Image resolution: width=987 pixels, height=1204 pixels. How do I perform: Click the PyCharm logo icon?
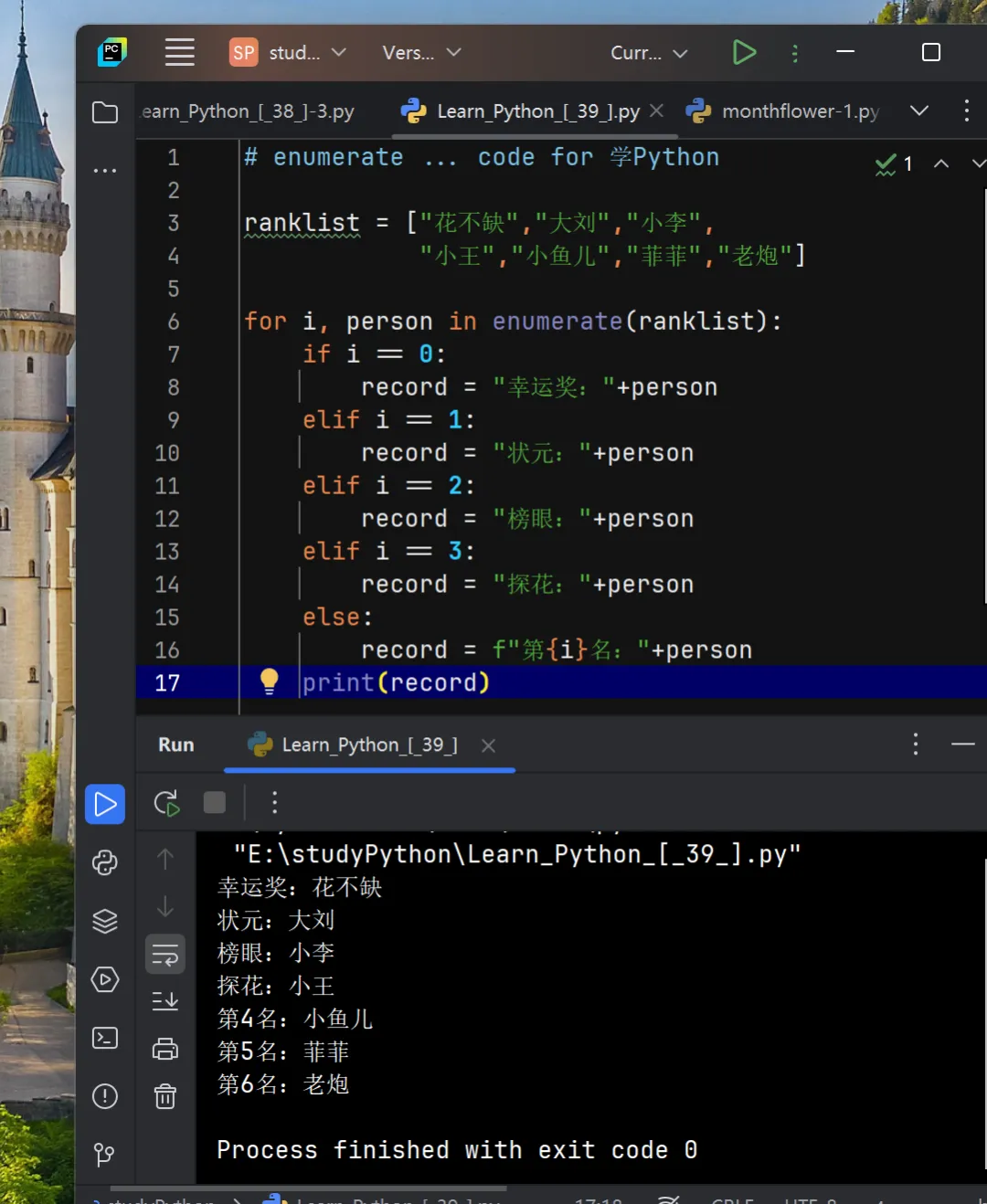tap(112, 52)
